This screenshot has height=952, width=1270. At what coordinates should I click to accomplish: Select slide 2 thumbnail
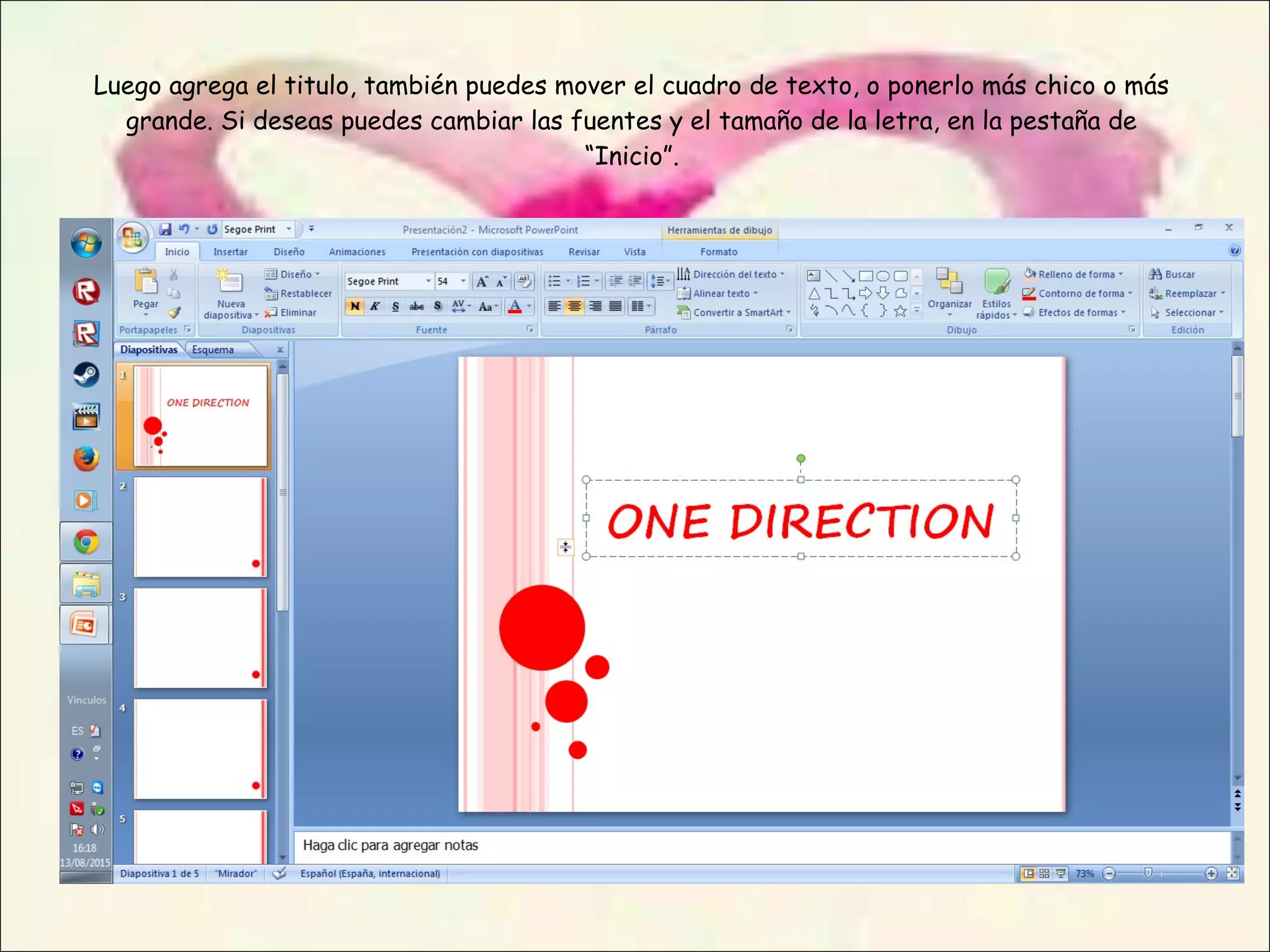[200, 527]
